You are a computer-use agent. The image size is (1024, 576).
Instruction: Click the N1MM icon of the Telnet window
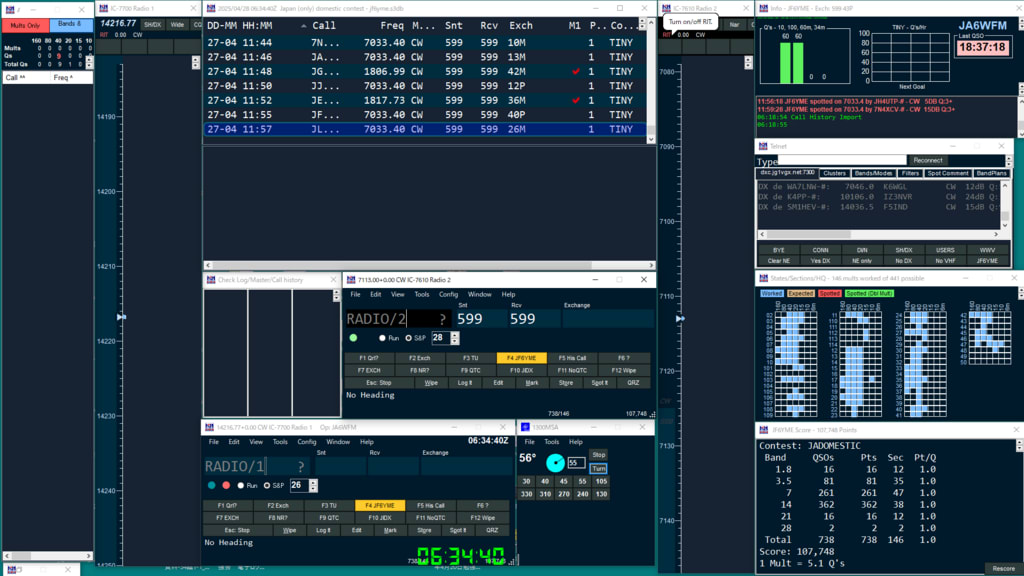[x=763, y=146]
